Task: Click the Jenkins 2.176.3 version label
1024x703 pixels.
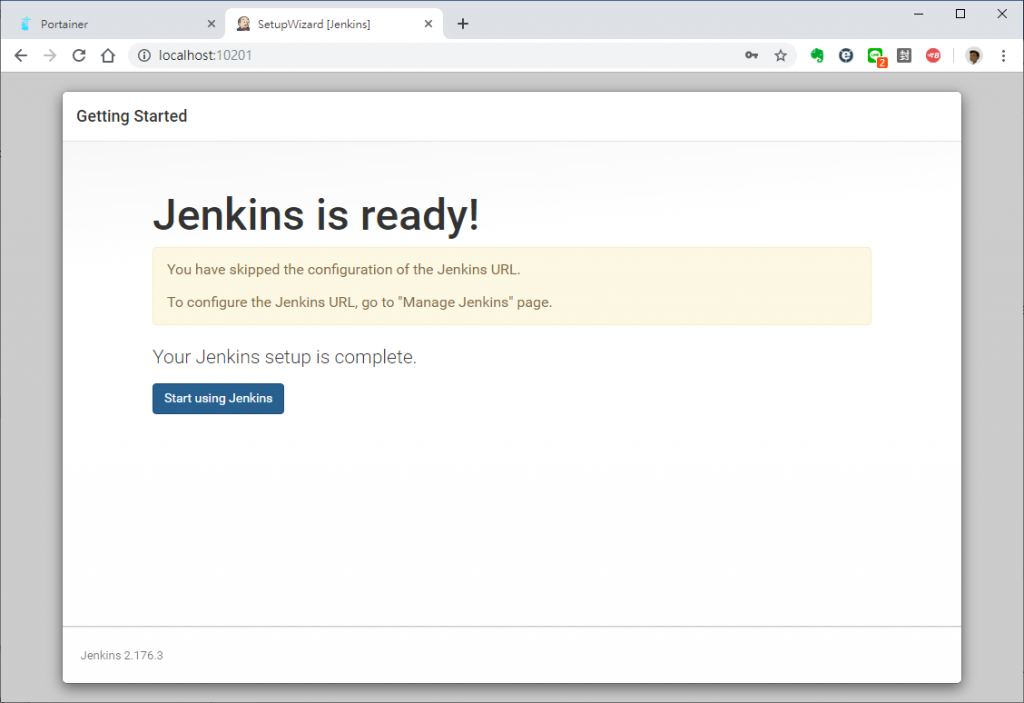Action: click(x=121, y=655)
